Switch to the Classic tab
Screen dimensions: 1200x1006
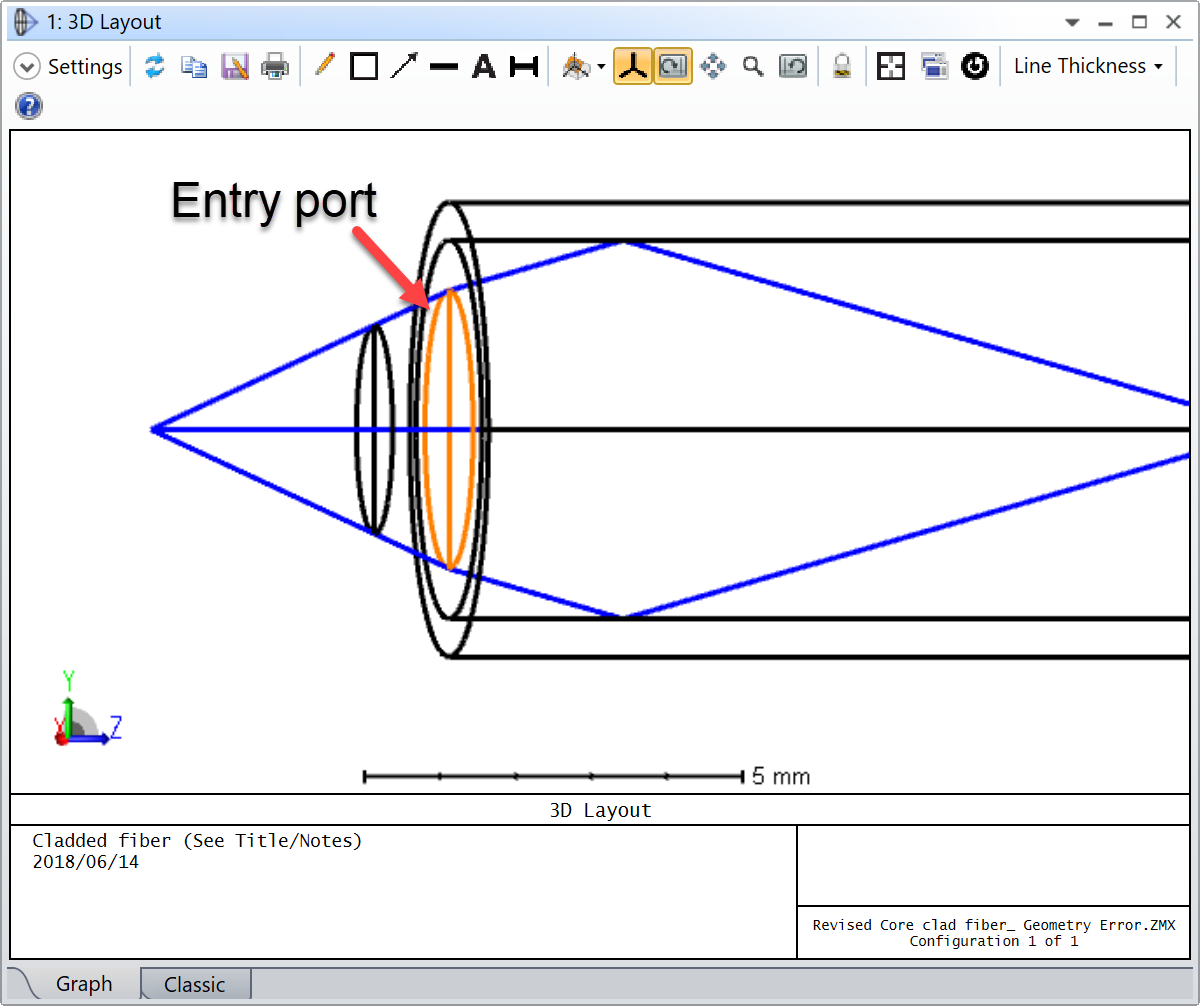click(x=195, y=985)
